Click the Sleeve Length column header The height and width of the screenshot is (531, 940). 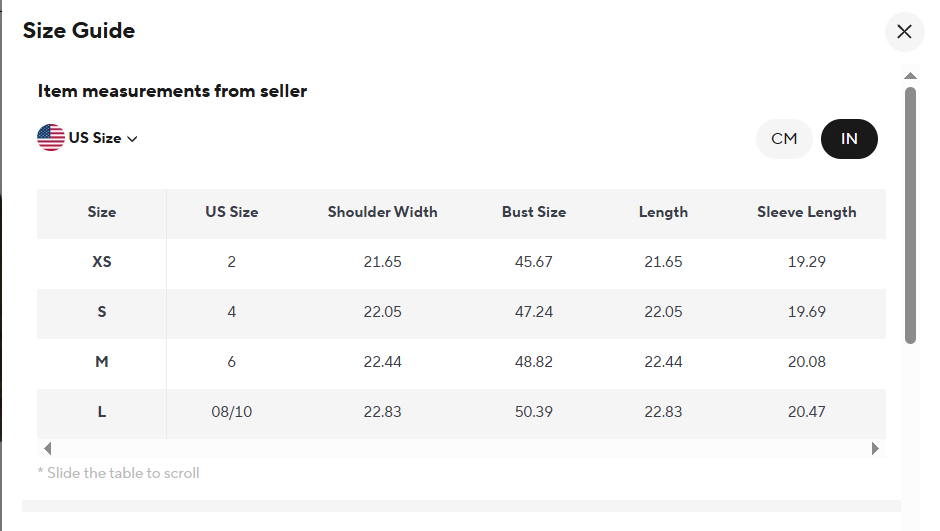[x=806, y=212]
